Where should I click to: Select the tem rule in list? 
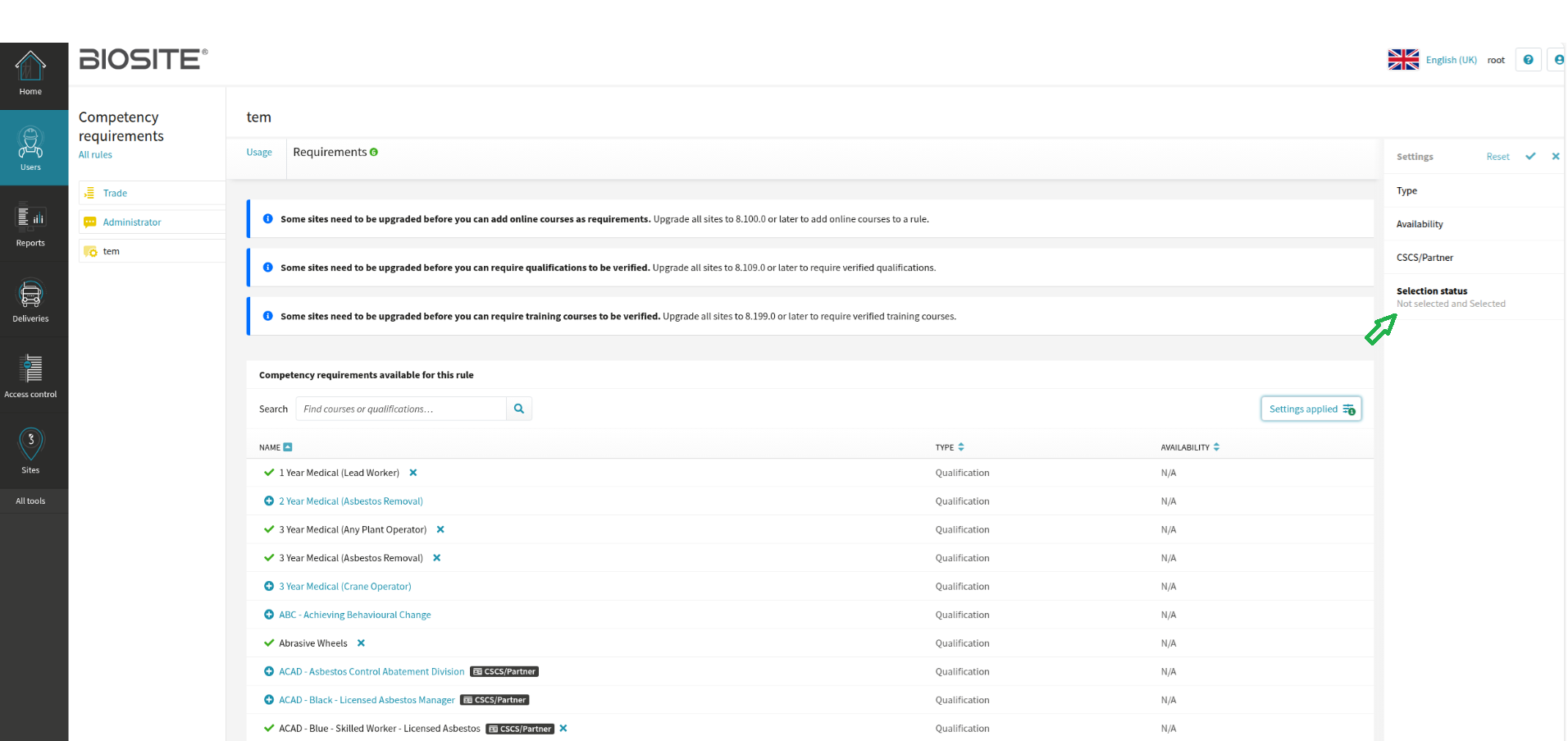[x=112, y=251]
